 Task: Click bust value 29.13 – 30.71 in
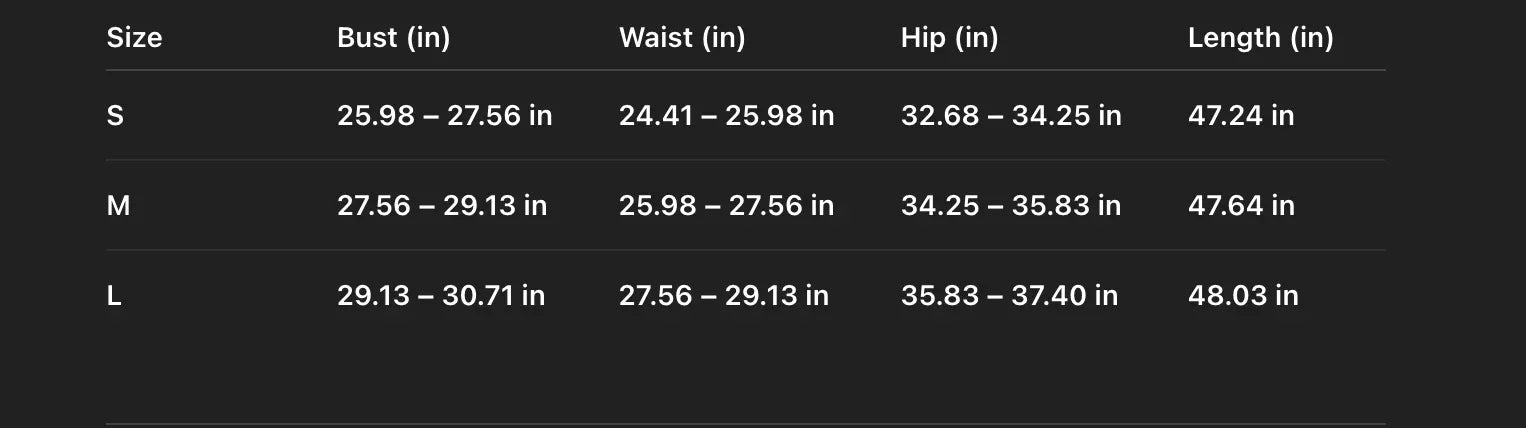pos(441,296)
